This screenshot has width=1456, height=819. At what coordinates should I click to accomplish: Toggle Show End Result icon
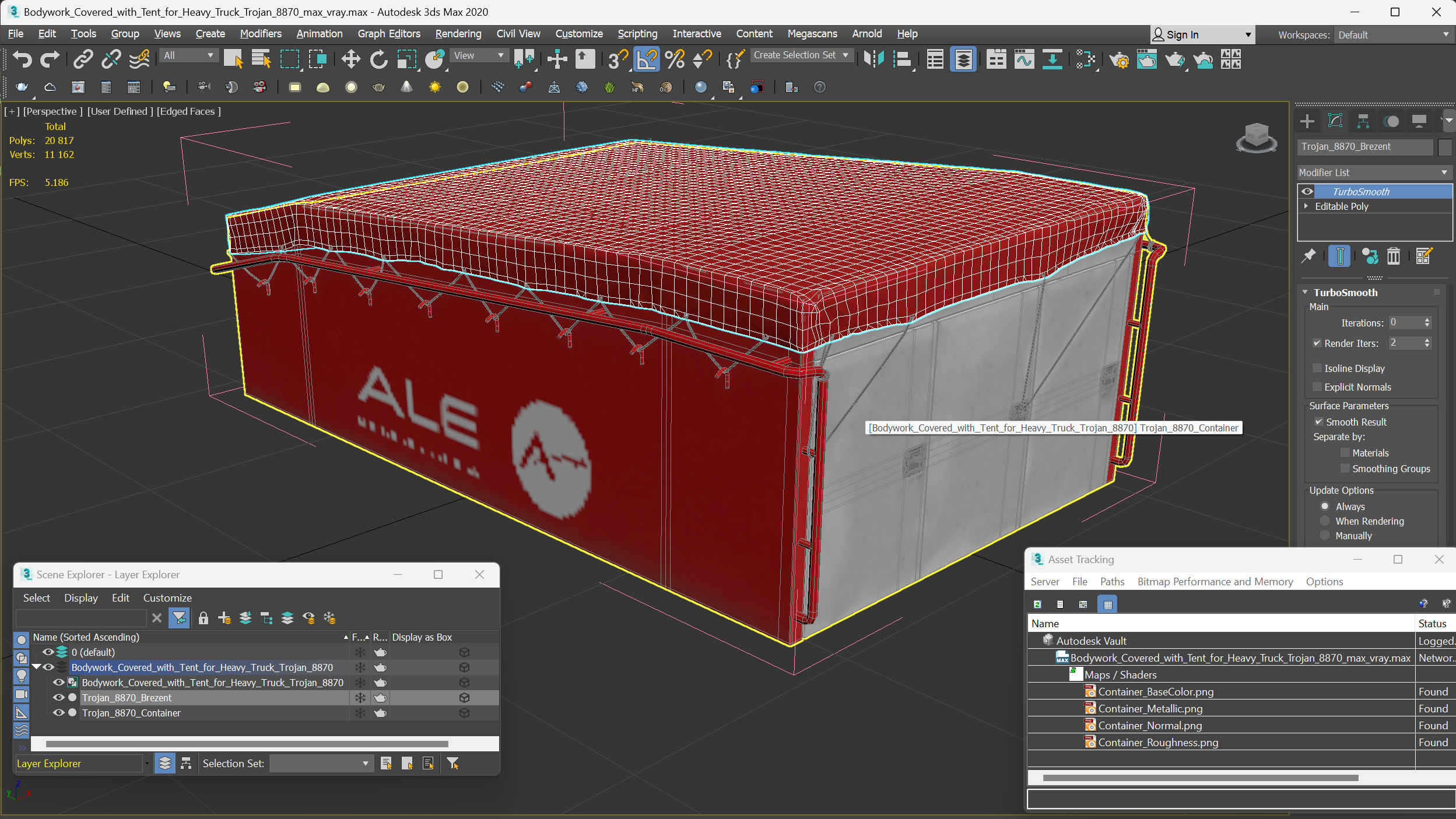(x=1339, y=256)
